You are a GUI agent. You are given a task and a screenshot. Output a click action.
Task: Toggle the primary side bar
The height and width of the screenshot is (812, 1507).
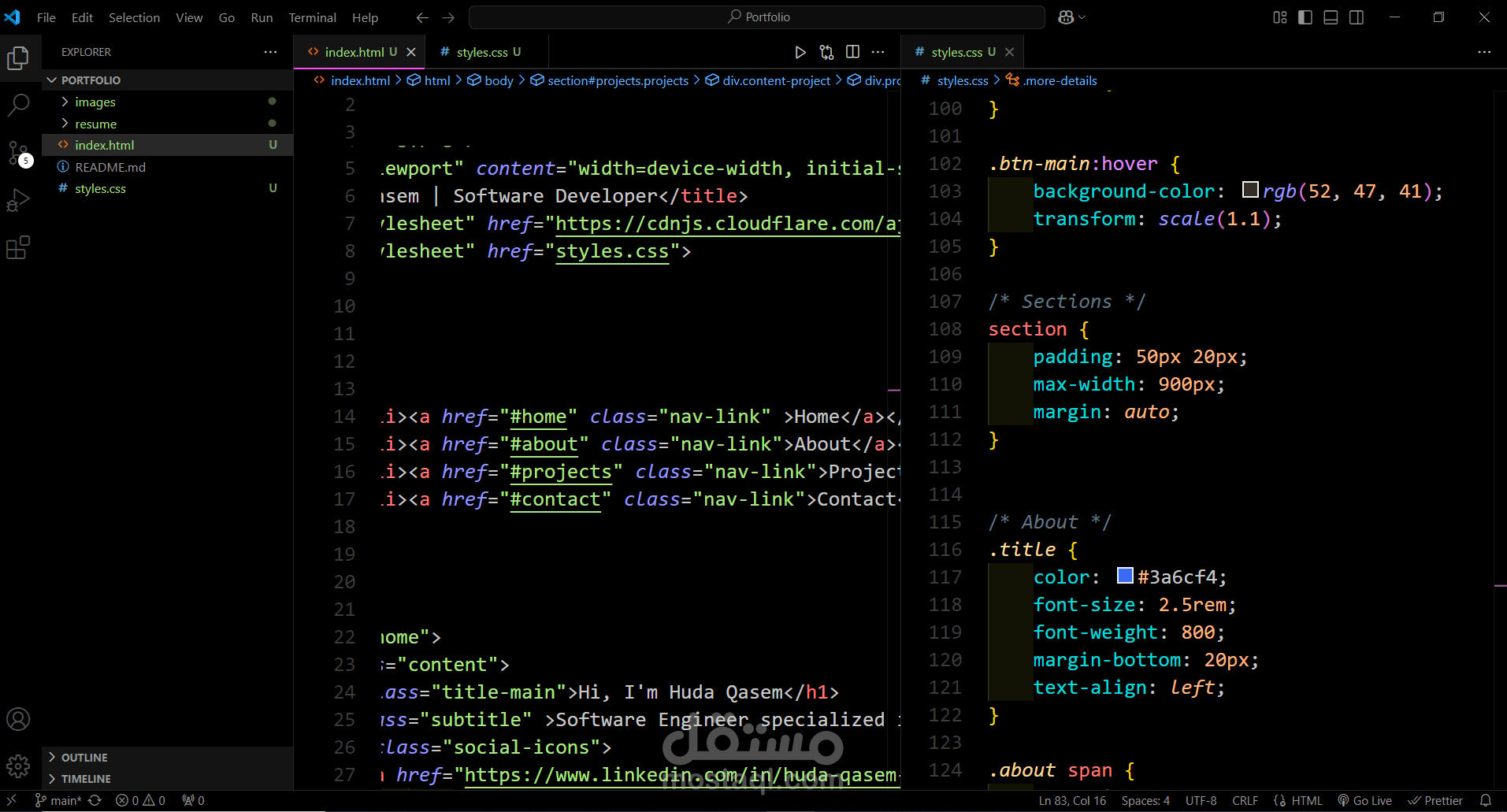tap(1305, 17)
